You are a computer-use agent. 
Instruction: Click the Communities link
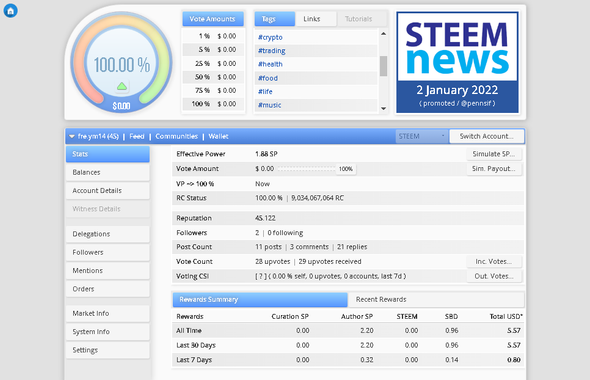coord(176,137)
